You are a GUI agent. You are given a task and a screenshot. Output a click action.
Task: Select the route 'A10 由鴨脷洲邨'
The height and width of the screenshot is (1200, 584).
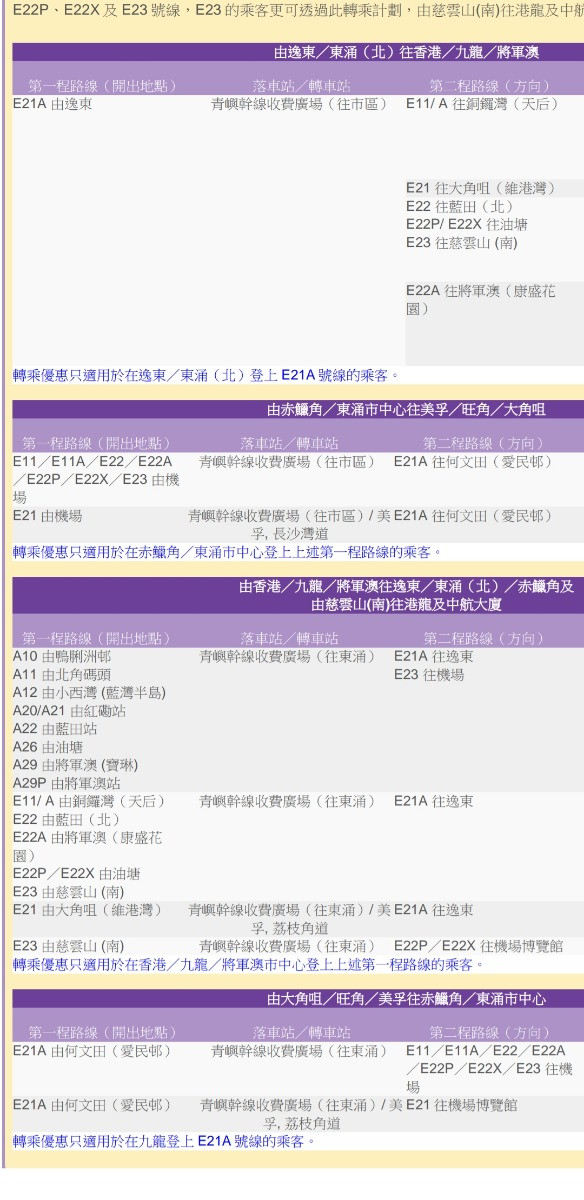click(x=61, y=656)
